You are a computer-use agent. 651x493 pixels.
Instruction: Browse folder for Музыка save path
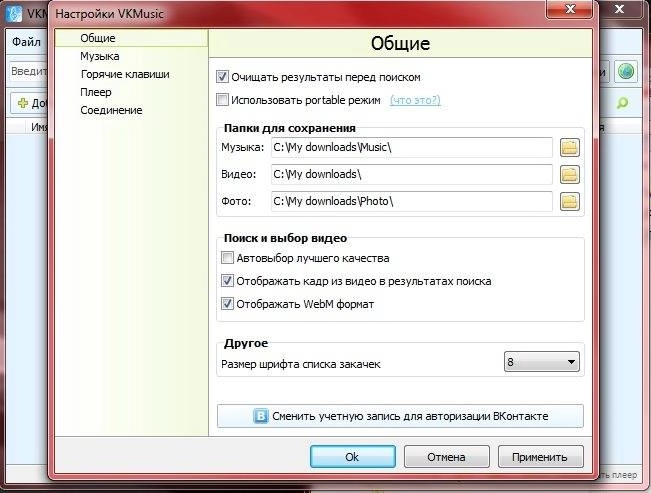[570, 147]
